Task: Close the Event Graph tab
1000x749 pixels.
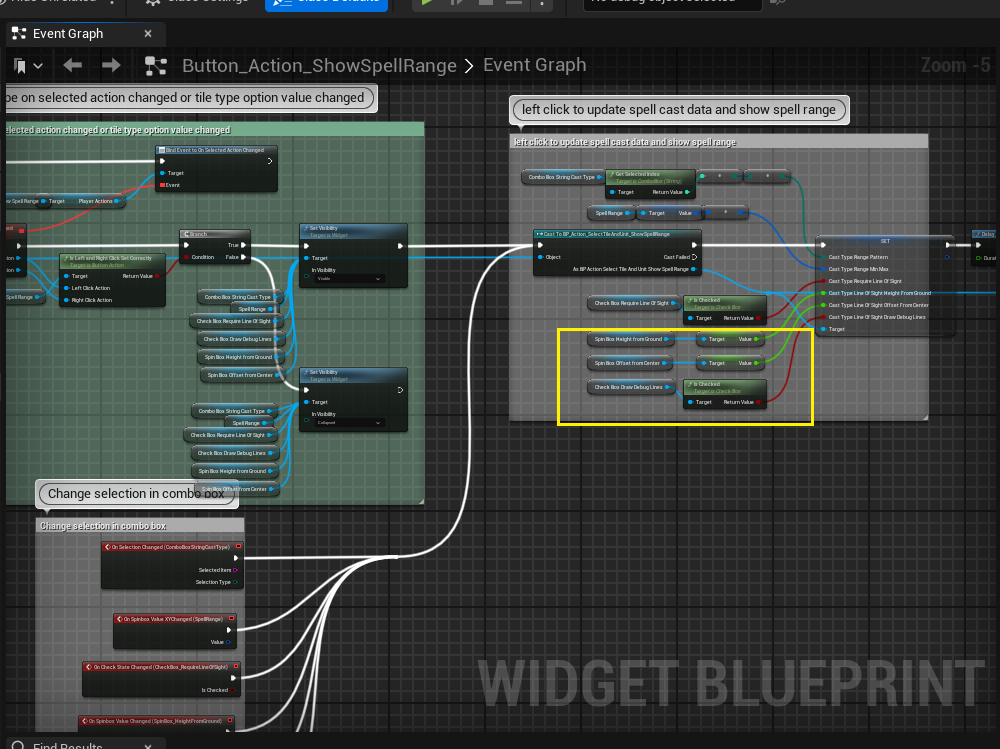Action: coord(148,33)
